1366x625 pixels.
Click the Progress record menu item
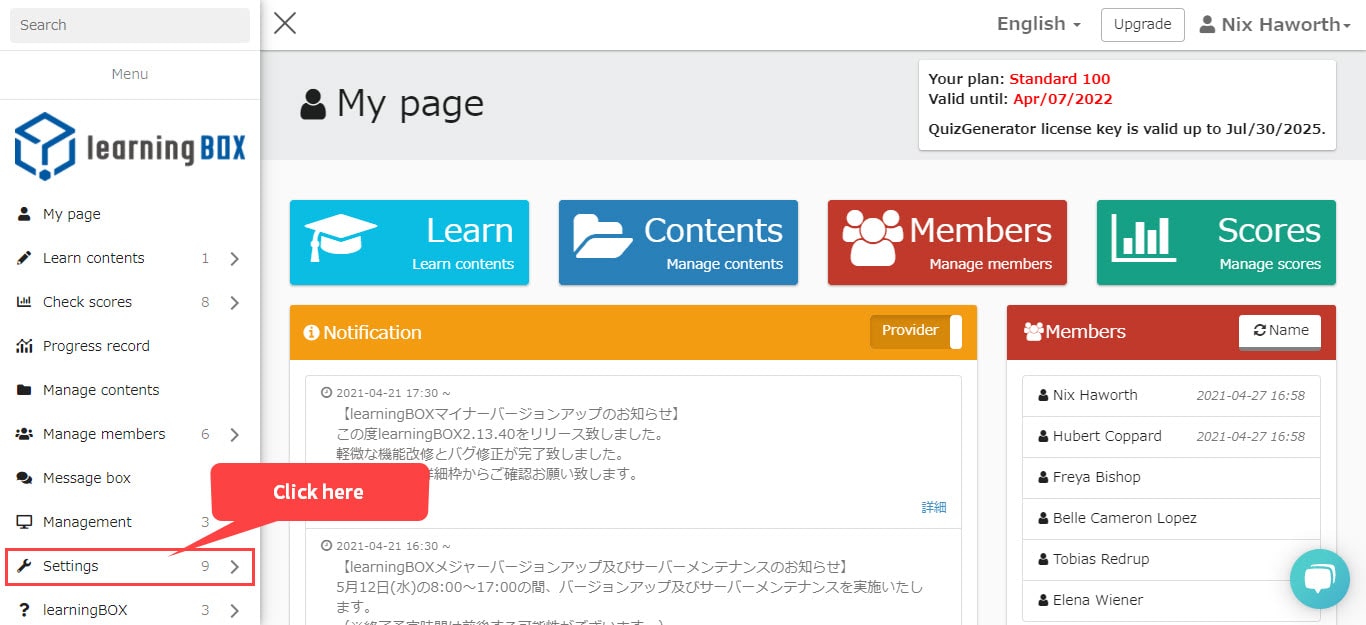(x=96, y=346)
